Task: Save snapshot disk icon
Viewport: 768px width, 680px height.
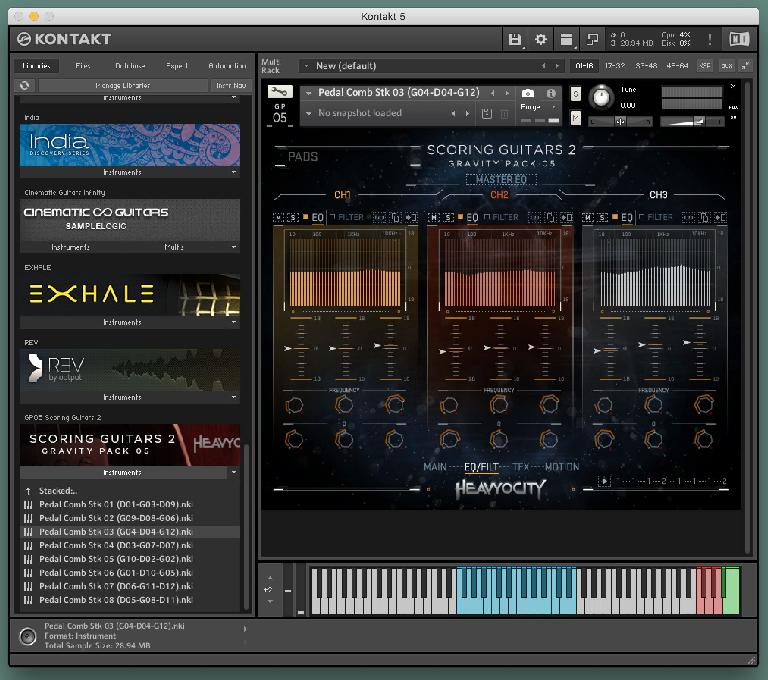Action: (486, 114)
